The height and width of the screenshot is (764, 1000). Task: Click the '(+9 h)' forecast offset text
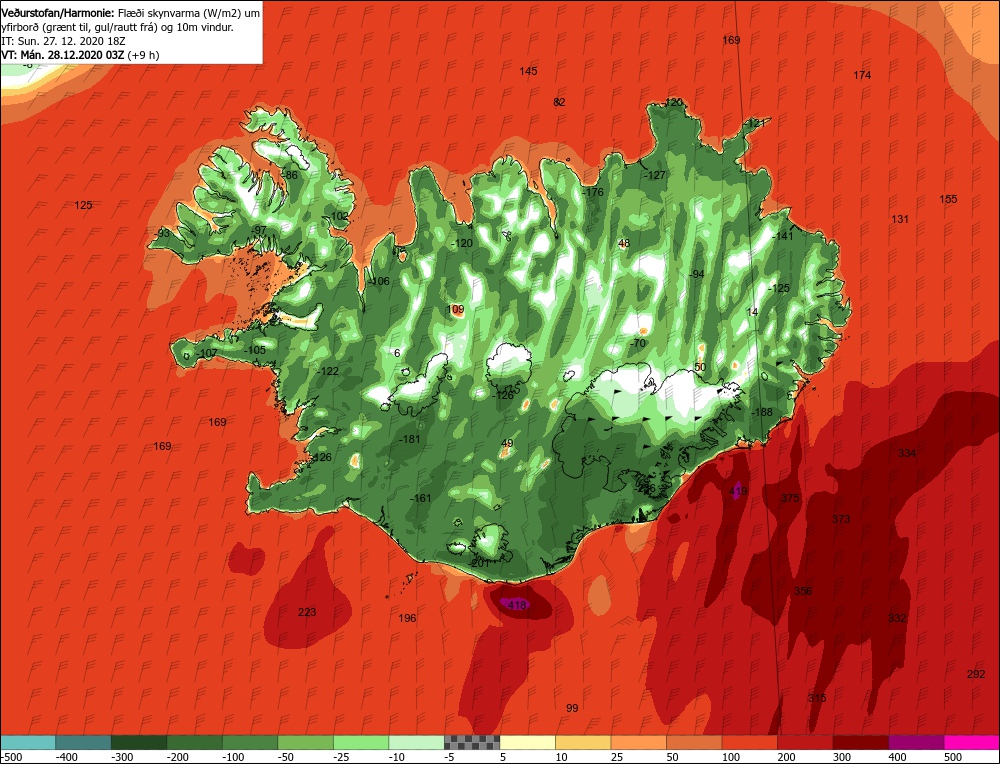(143, 55)
